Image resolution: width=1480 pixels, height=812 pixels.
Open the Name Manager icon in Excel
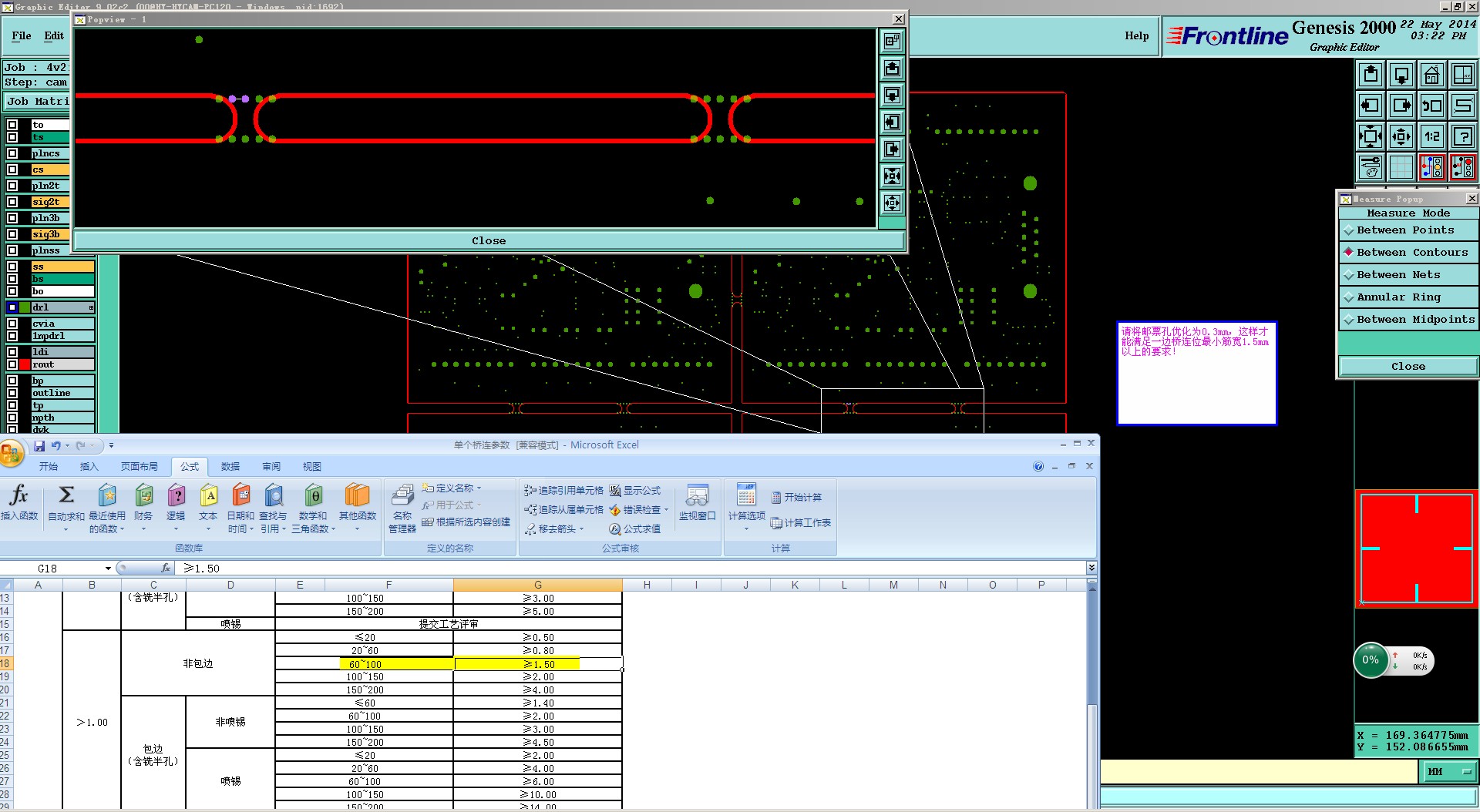[x=402, y=495]
